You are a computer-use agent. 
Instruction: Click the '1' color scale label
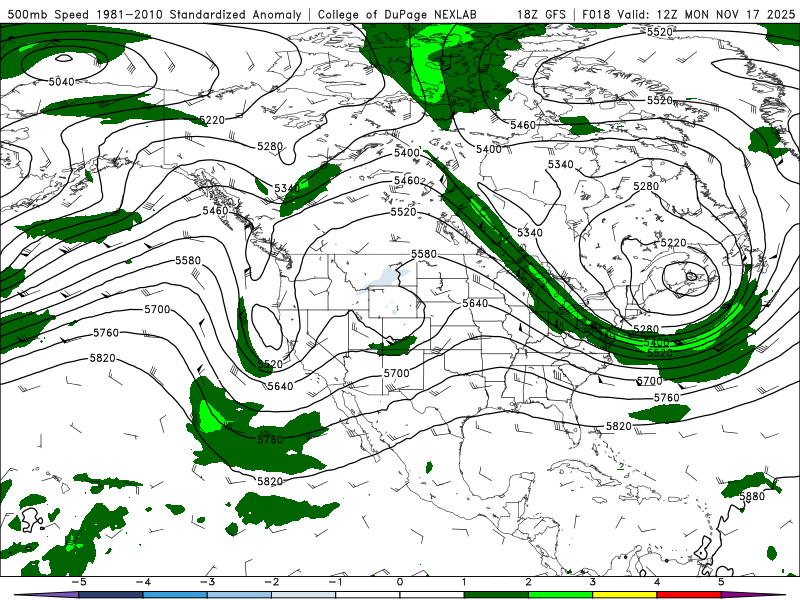(x=464, y=582)
